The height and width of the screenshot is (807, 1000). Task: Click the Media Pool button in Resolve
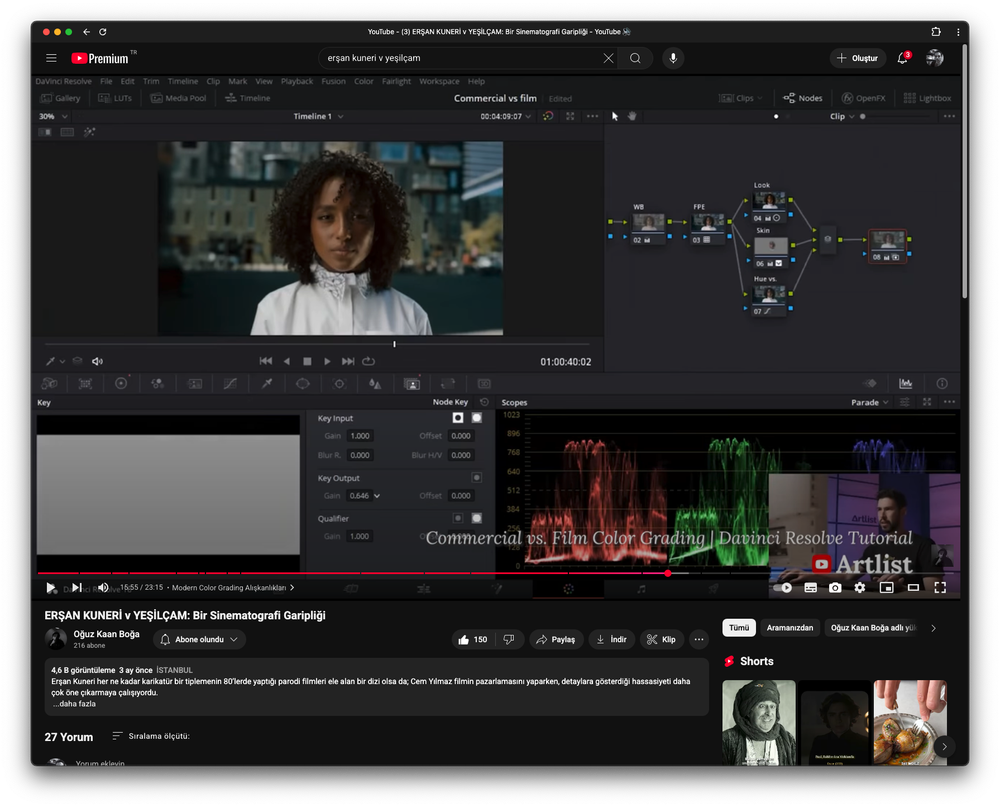pos(179,98)
